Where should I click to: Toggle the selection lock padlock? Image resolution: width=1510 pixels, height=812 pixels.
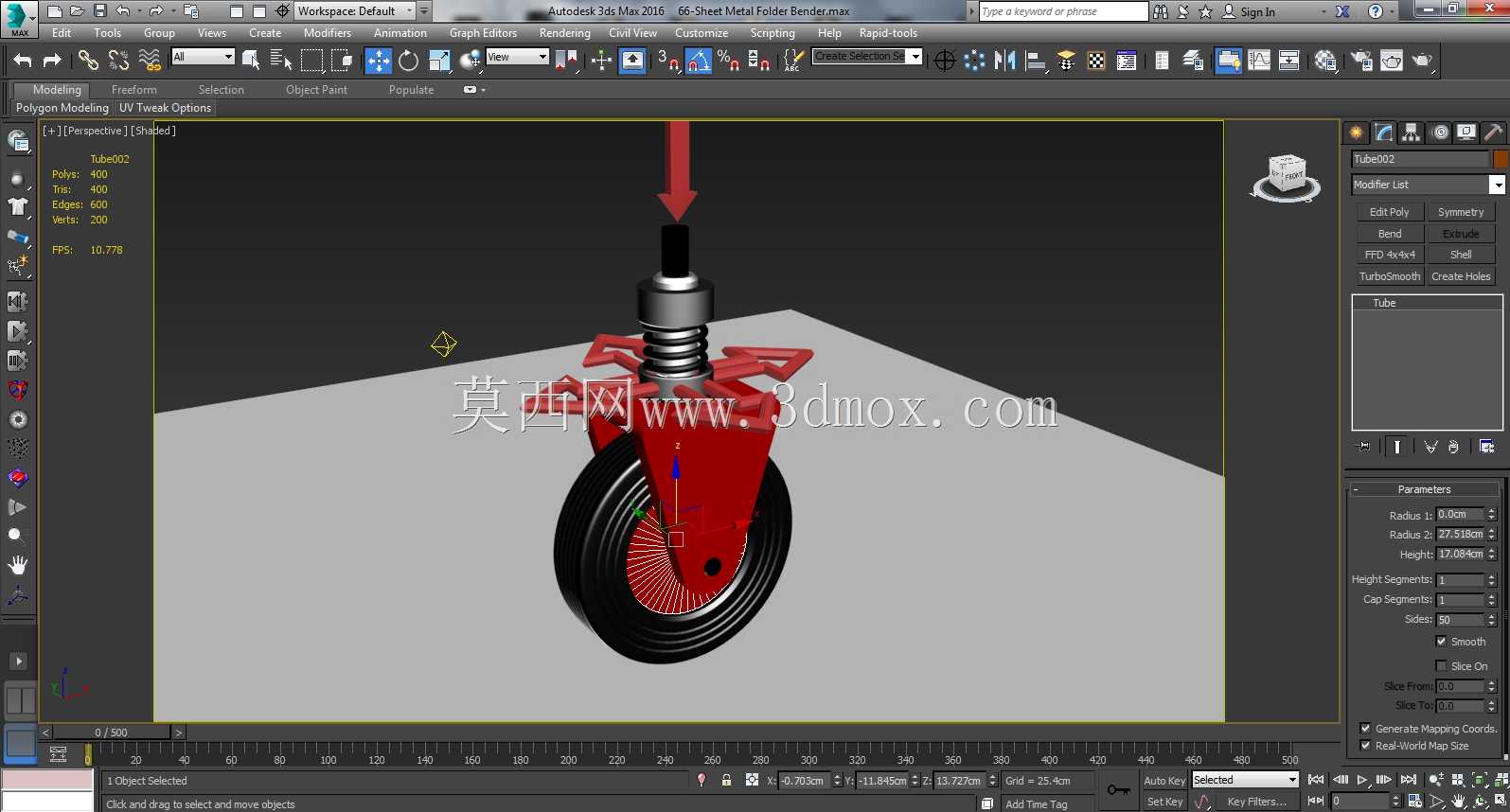point(726,780)
